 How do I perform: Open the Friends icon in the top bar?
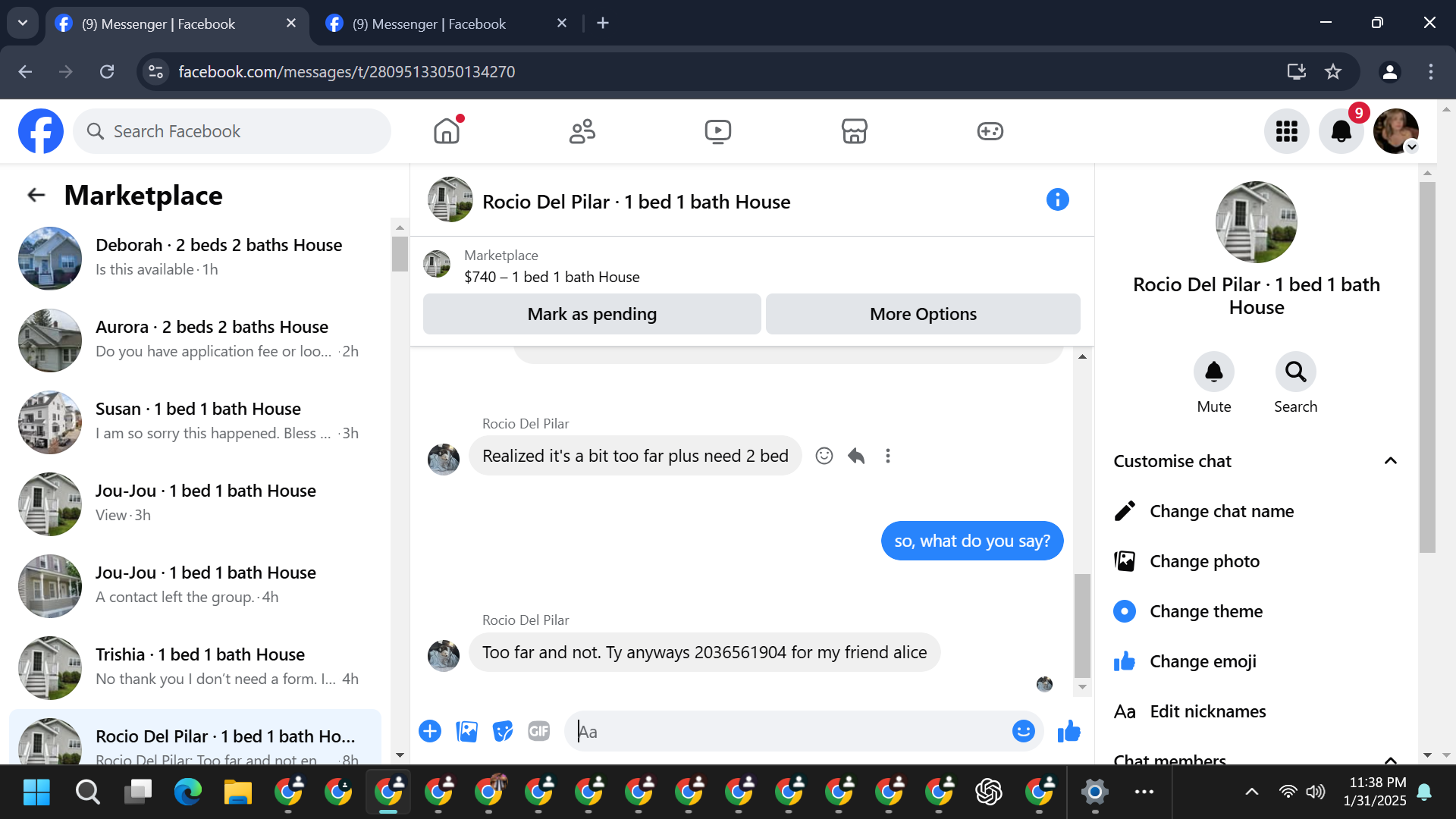pos(582,131)
